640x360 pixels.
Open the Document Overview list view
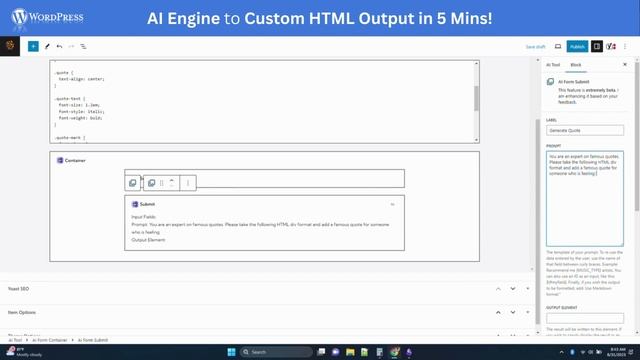pyautogui.click(x=83, y=47)
